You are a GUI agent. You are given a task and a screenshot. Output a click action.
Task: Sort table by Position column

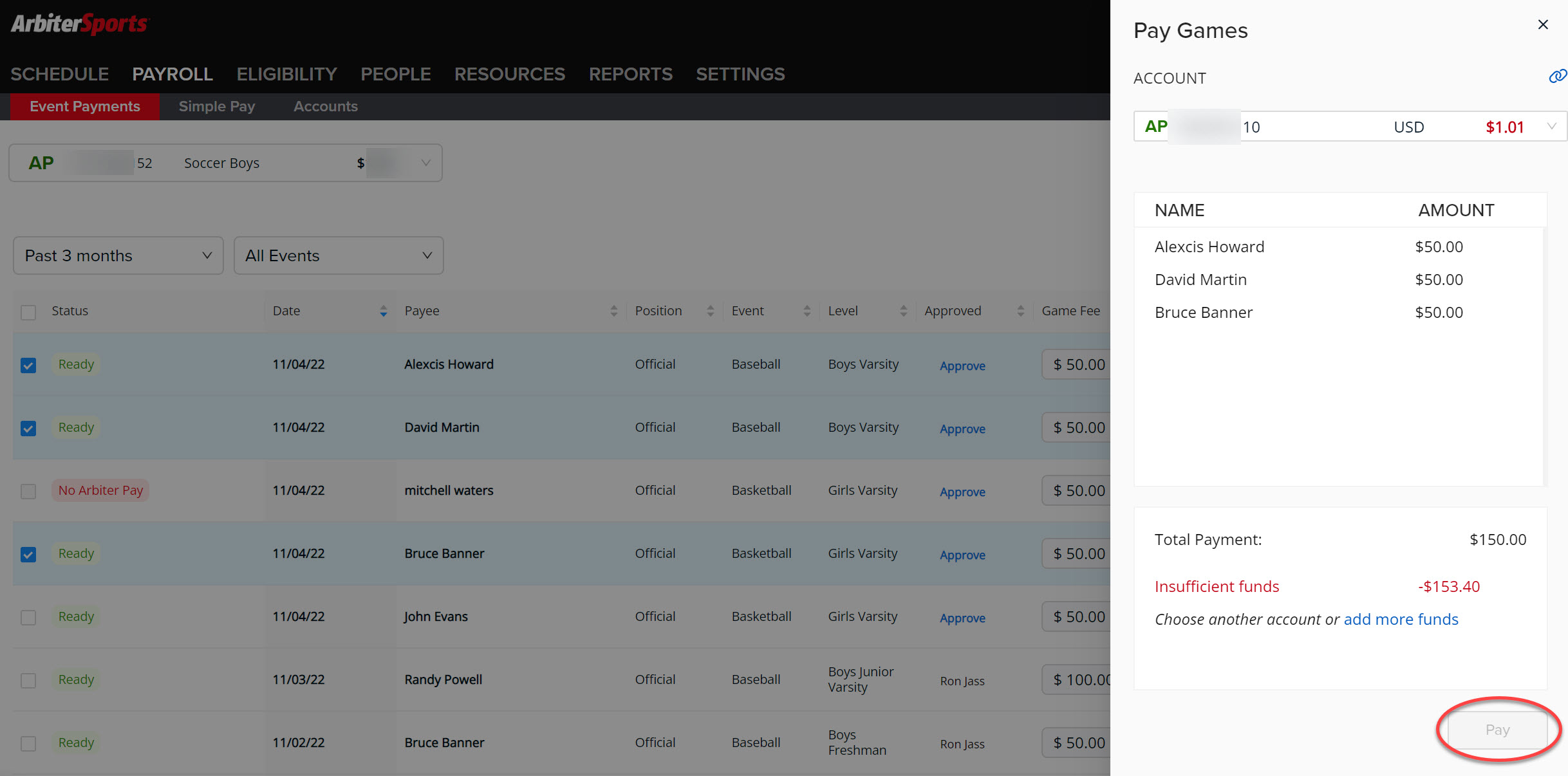pyautogui.click(x=710, y=311)
